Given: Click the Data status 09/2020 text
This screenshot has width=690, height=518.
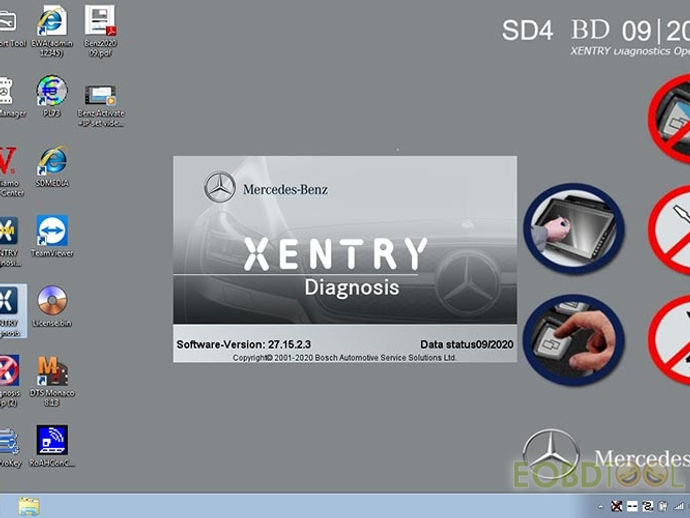Looking at the screenshot, I should [x=466, y=344].
